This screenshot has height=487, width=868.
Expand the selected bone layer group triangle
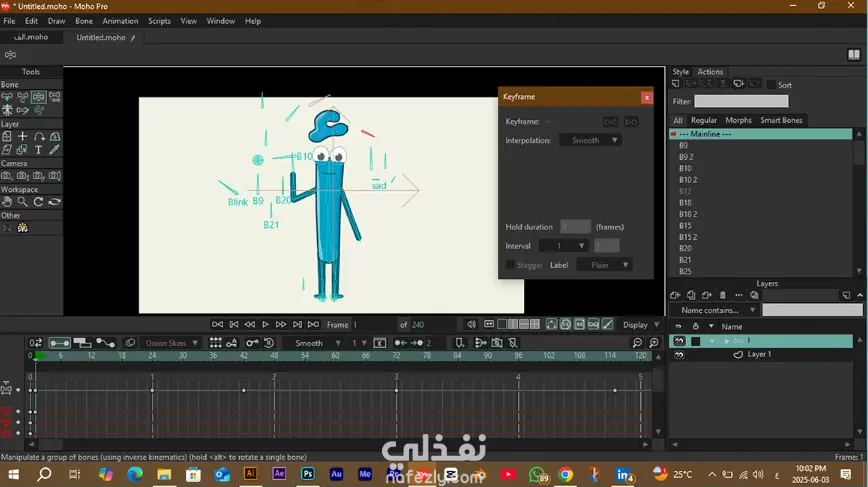click(727, 341)
